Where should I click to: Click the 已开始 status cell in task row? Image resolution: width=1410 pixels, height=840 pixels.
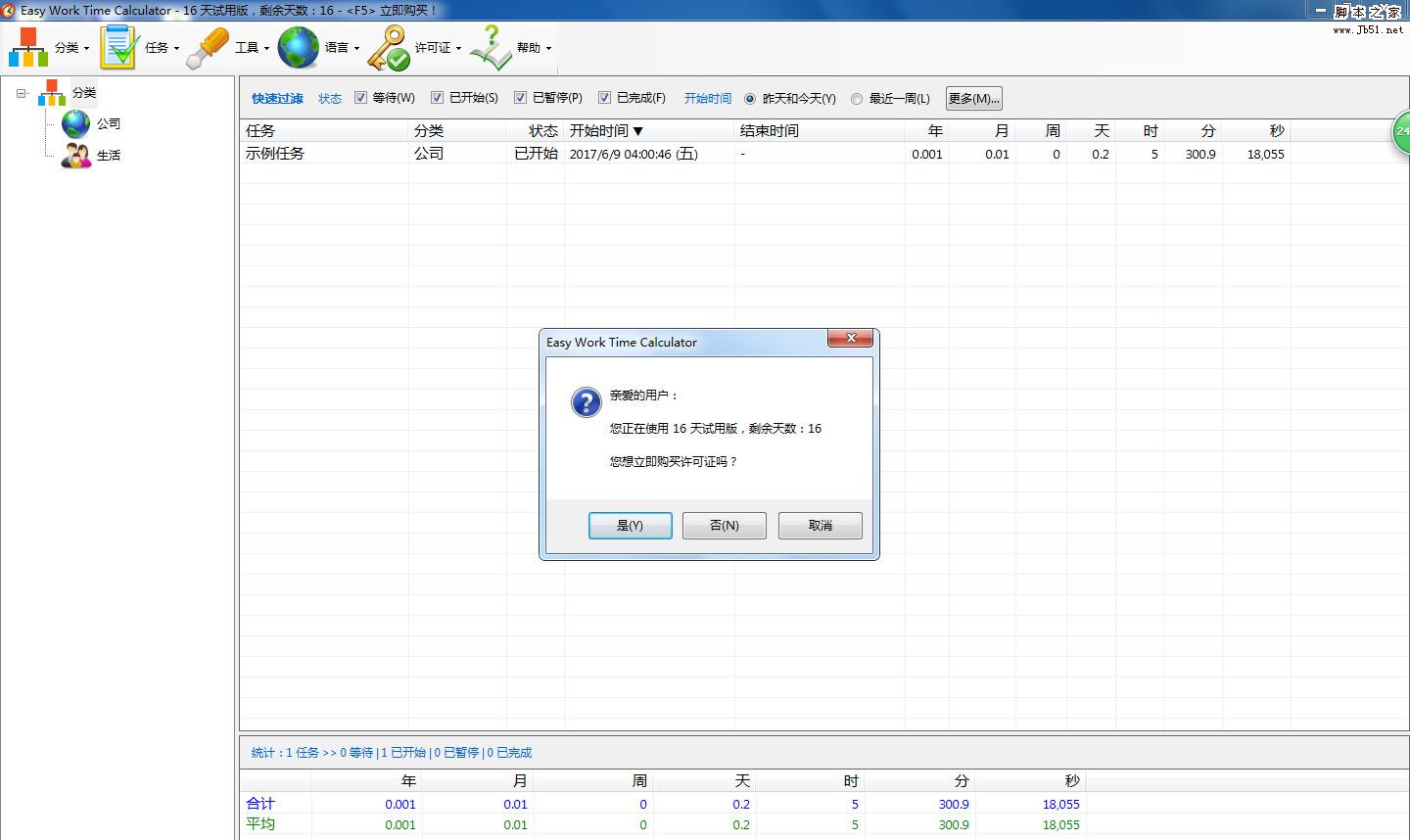click(537, 154)
